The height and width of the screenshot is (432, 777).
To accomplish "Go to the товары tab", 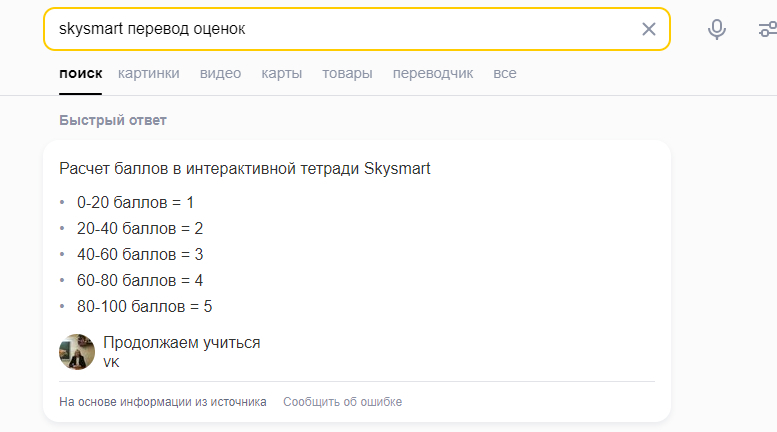I will [x=347, y=73].
